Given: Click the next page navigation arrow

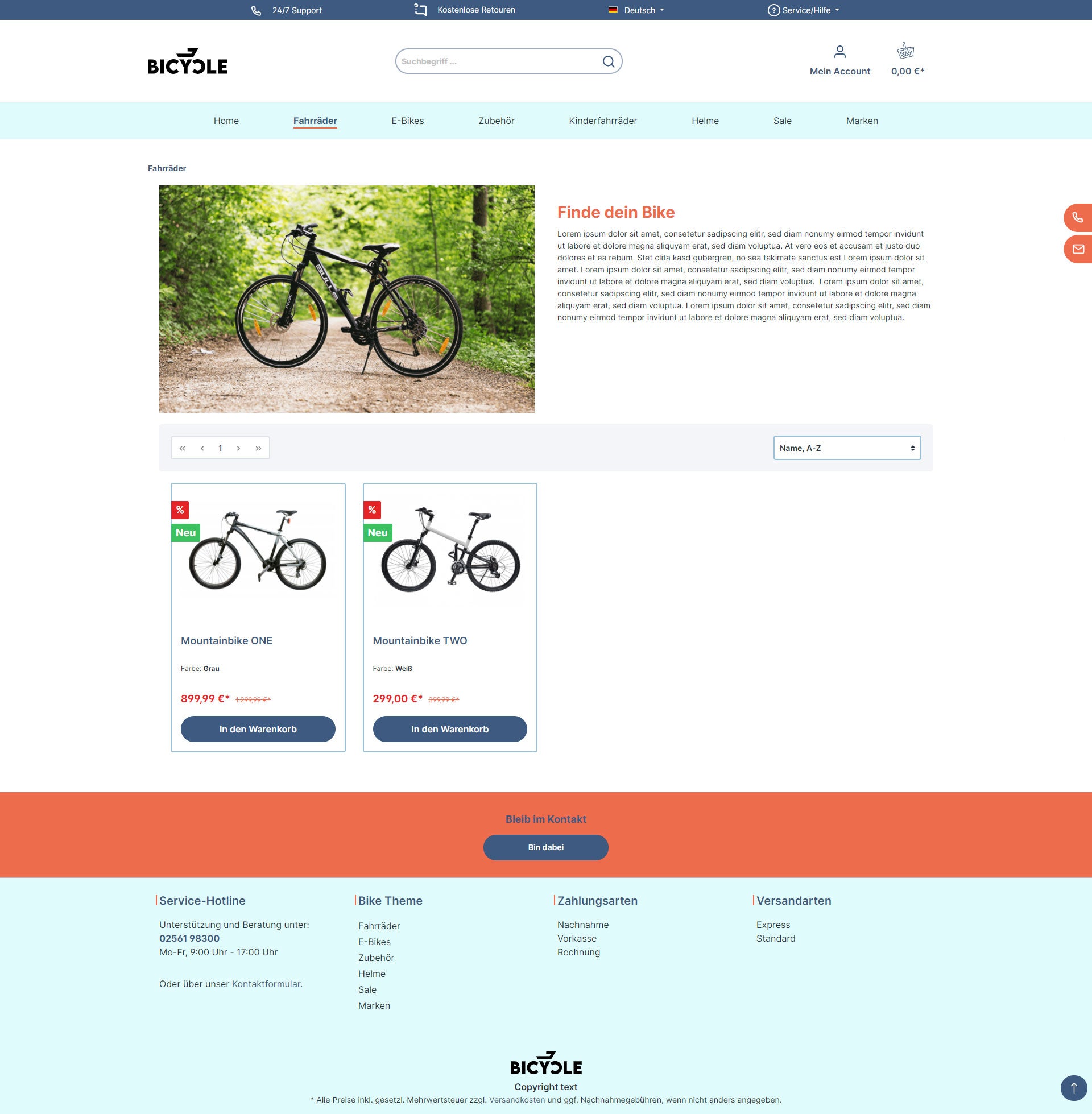Looking at the screenshot, I should point(239,448).
